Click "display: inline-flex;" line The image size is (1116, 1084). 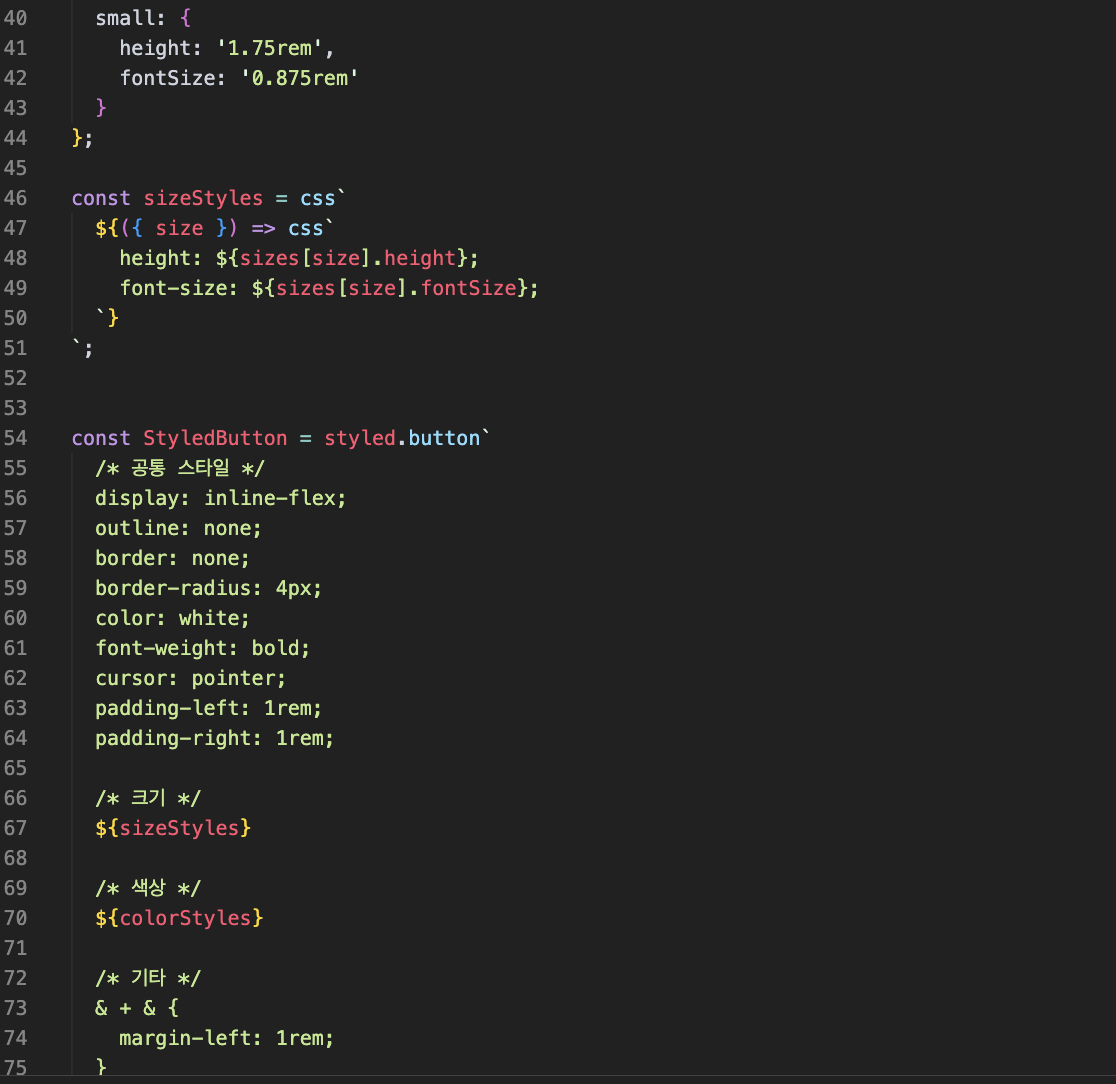coord(221,498)
